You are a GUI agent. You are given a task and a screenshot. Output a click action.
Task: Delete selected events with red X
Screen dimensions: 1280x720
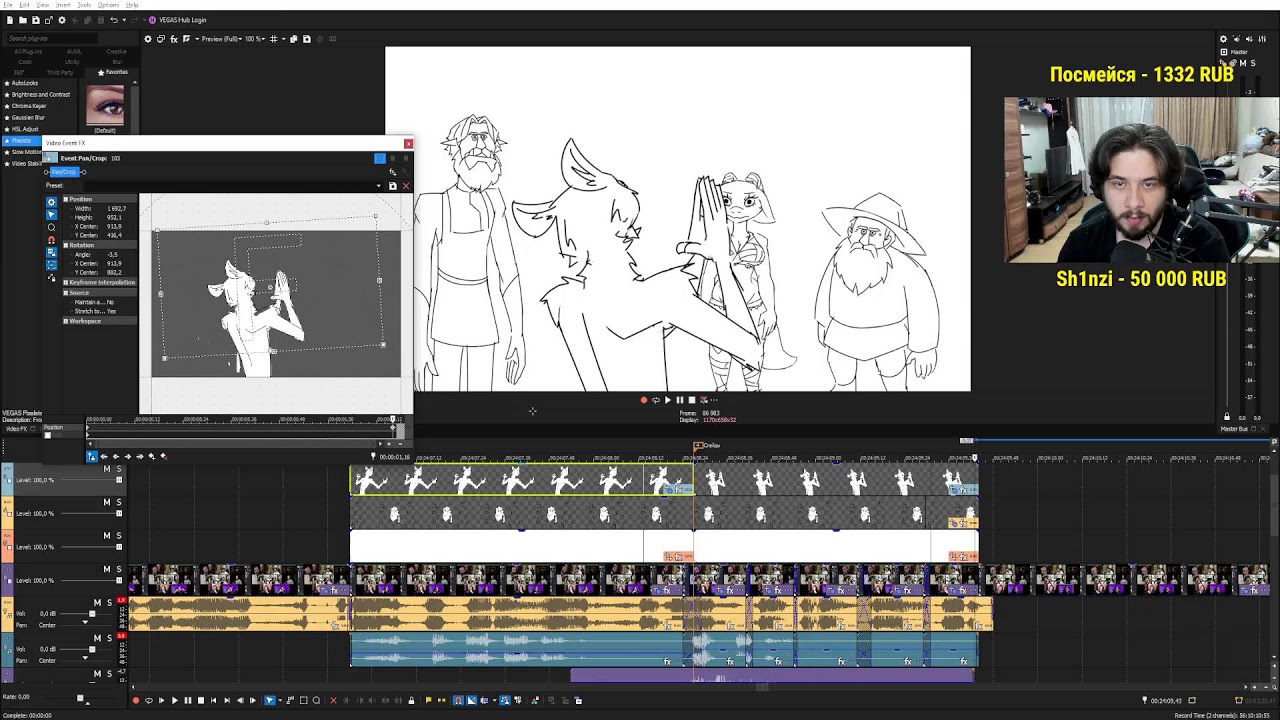(333, 700)
